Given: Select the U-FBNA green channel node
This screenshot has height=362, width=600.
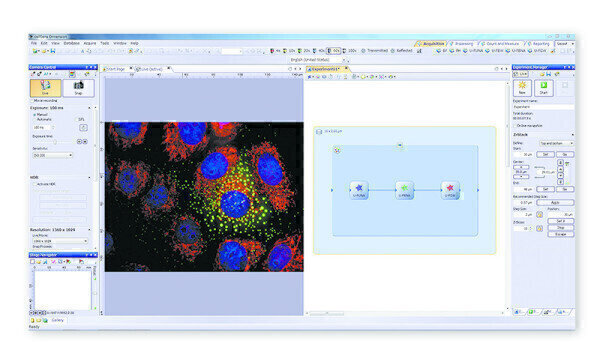Looking at the screenshot, I should [404, 190].
